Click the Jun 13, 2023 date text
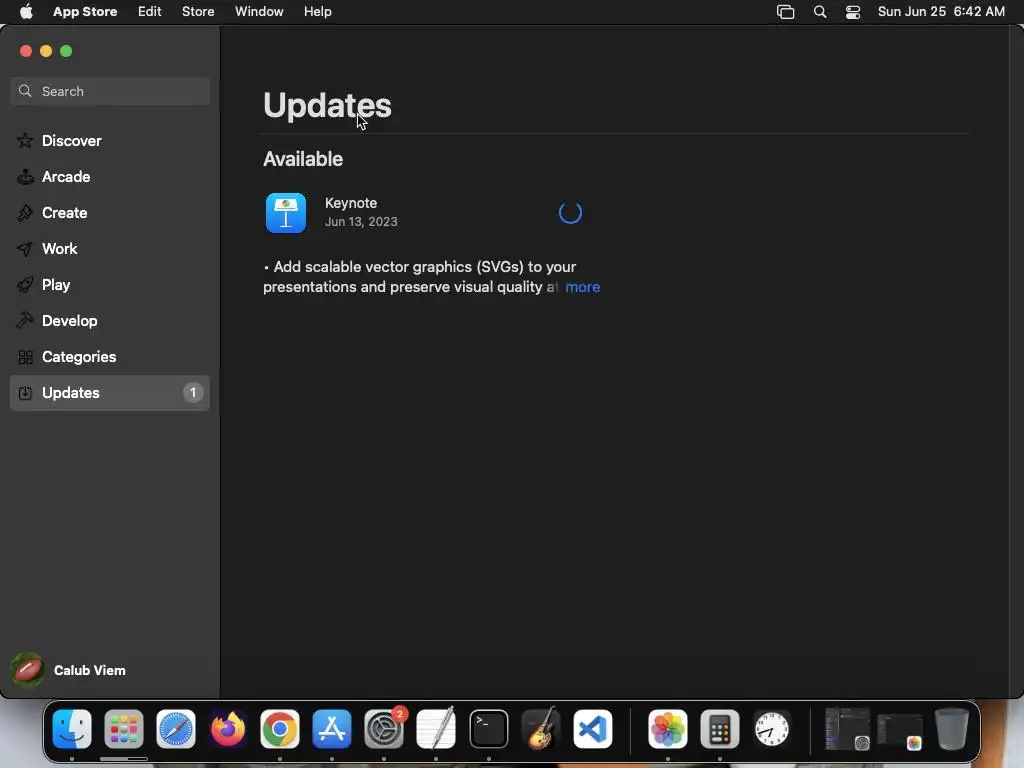1024x768 pixels. (x=361, y=221)
